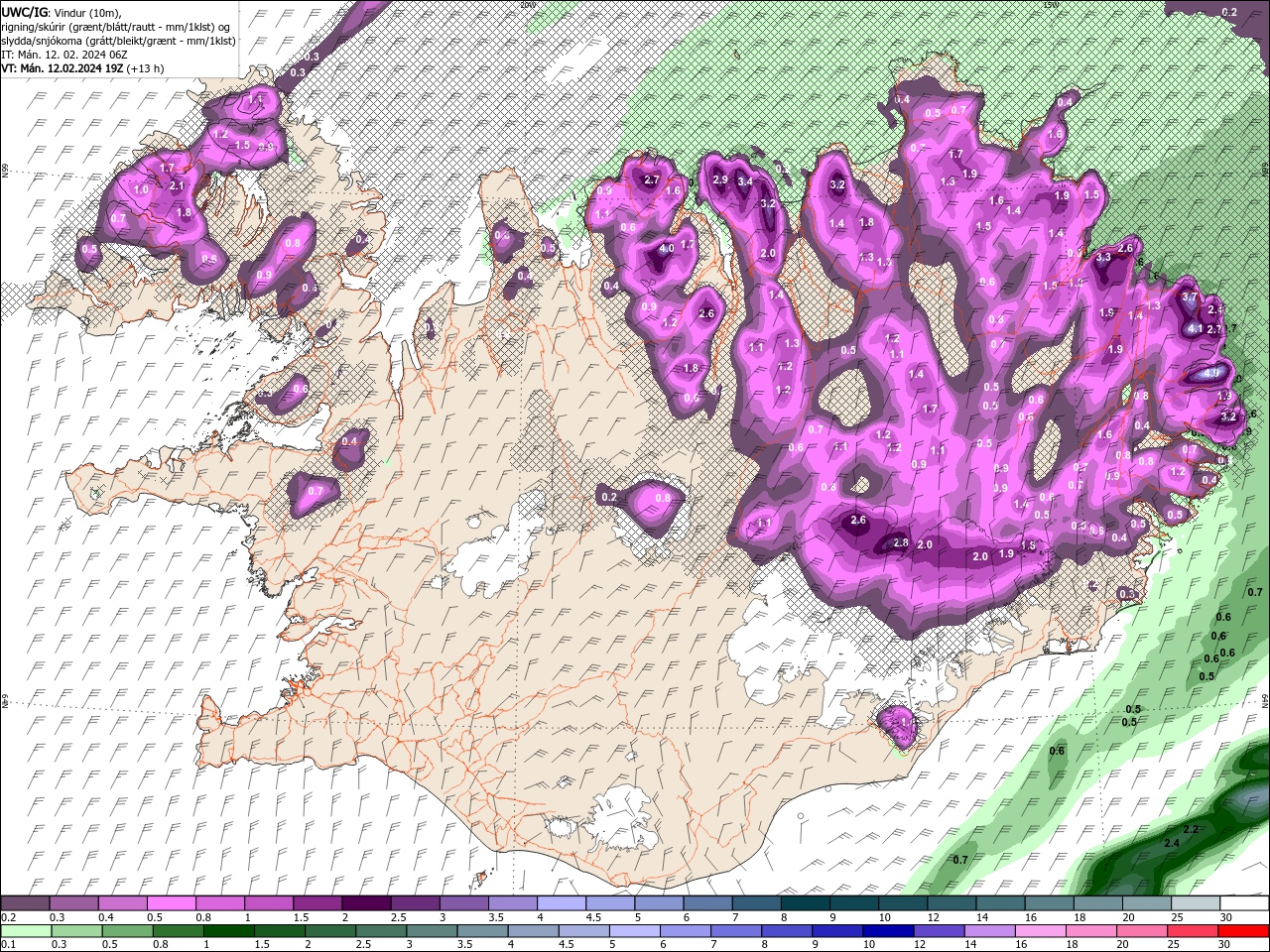Select the darkest purple 2–2.5 swatch, top legend row
The height and width of the screenshot is (952, 1270).
coord(366,904)
